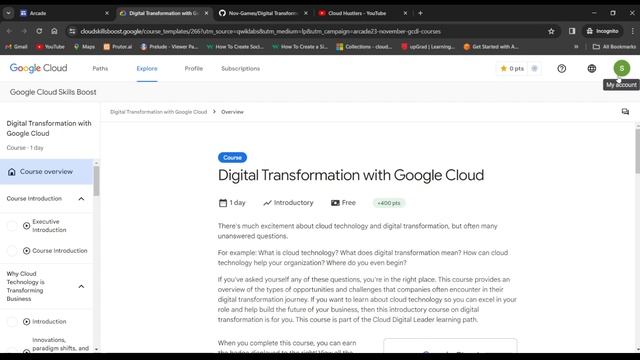This screenshot has height=360, width=640.
Task: Open My account avatar menu
Action: [x=621, y=68]
